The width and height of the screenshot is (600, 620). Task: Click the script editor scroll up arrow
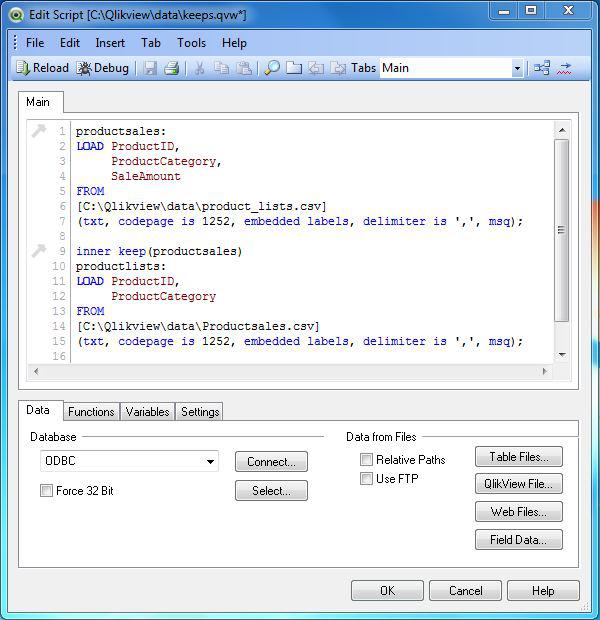click(x=562, y=130)
